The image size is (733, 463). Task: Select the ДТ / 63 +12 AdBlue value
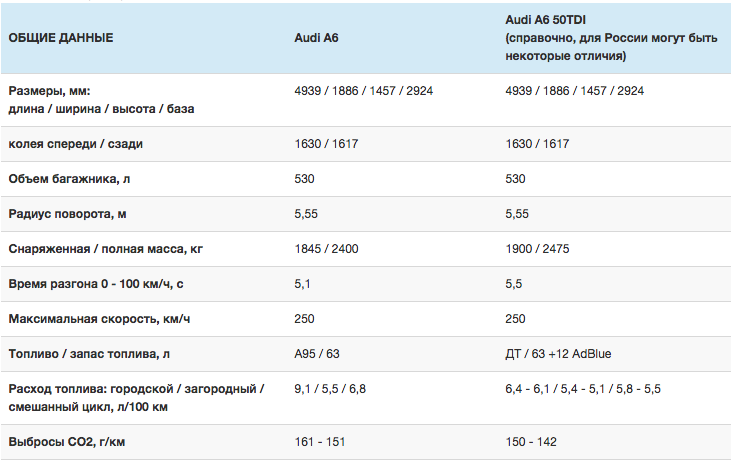pos(558,354)
